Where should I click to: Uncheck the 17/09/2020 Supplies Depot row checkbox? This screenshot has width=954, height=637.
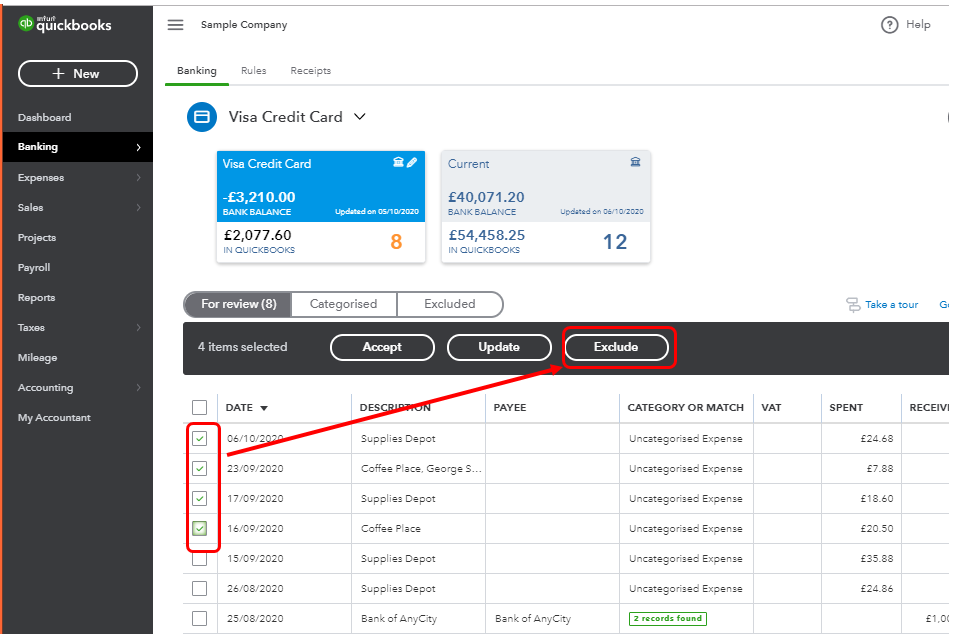click(200, 498)
